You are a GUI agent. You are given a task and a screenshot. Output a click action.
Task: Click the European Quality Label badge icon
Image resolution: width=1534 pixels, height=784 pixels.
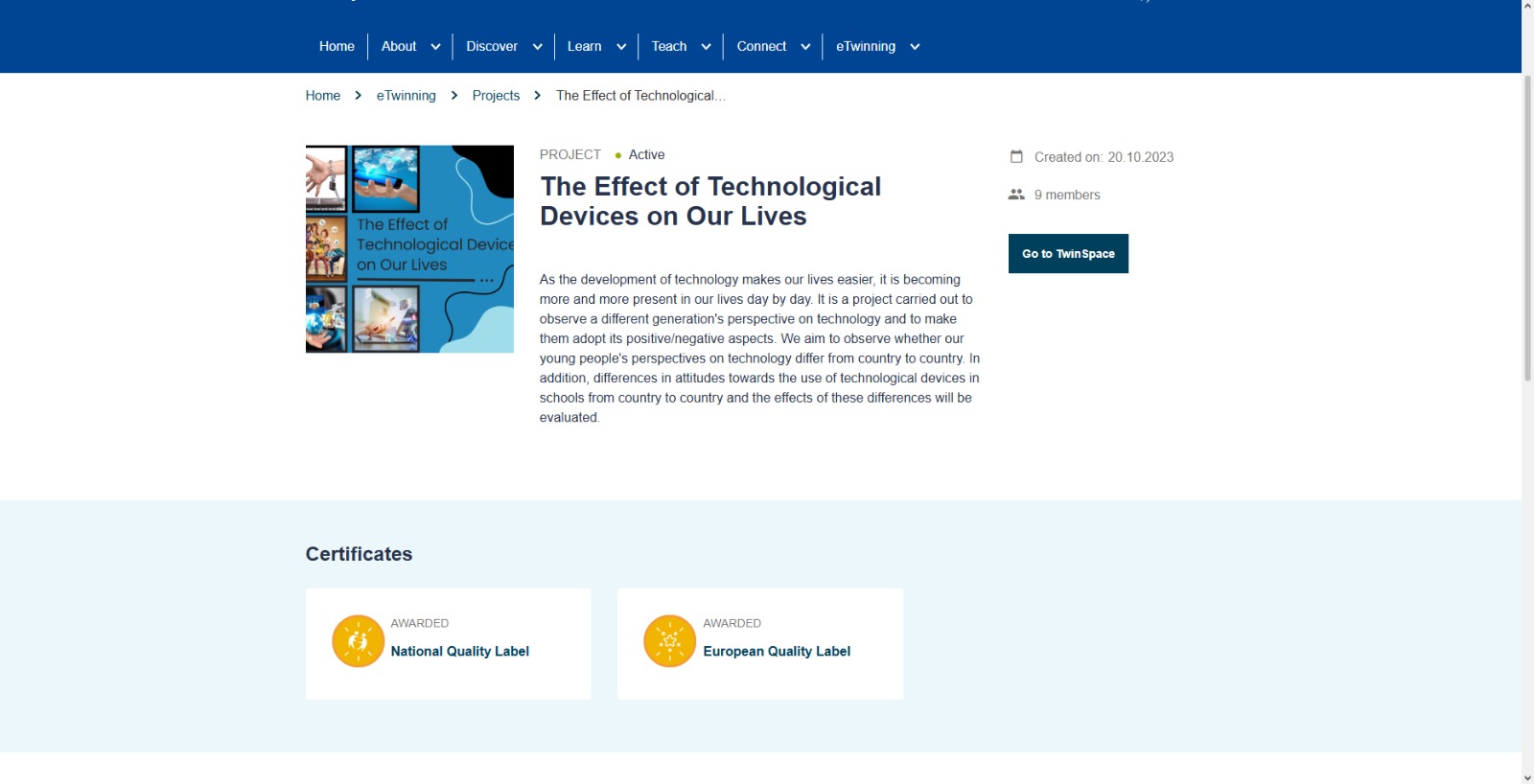[x=669, y=641]
